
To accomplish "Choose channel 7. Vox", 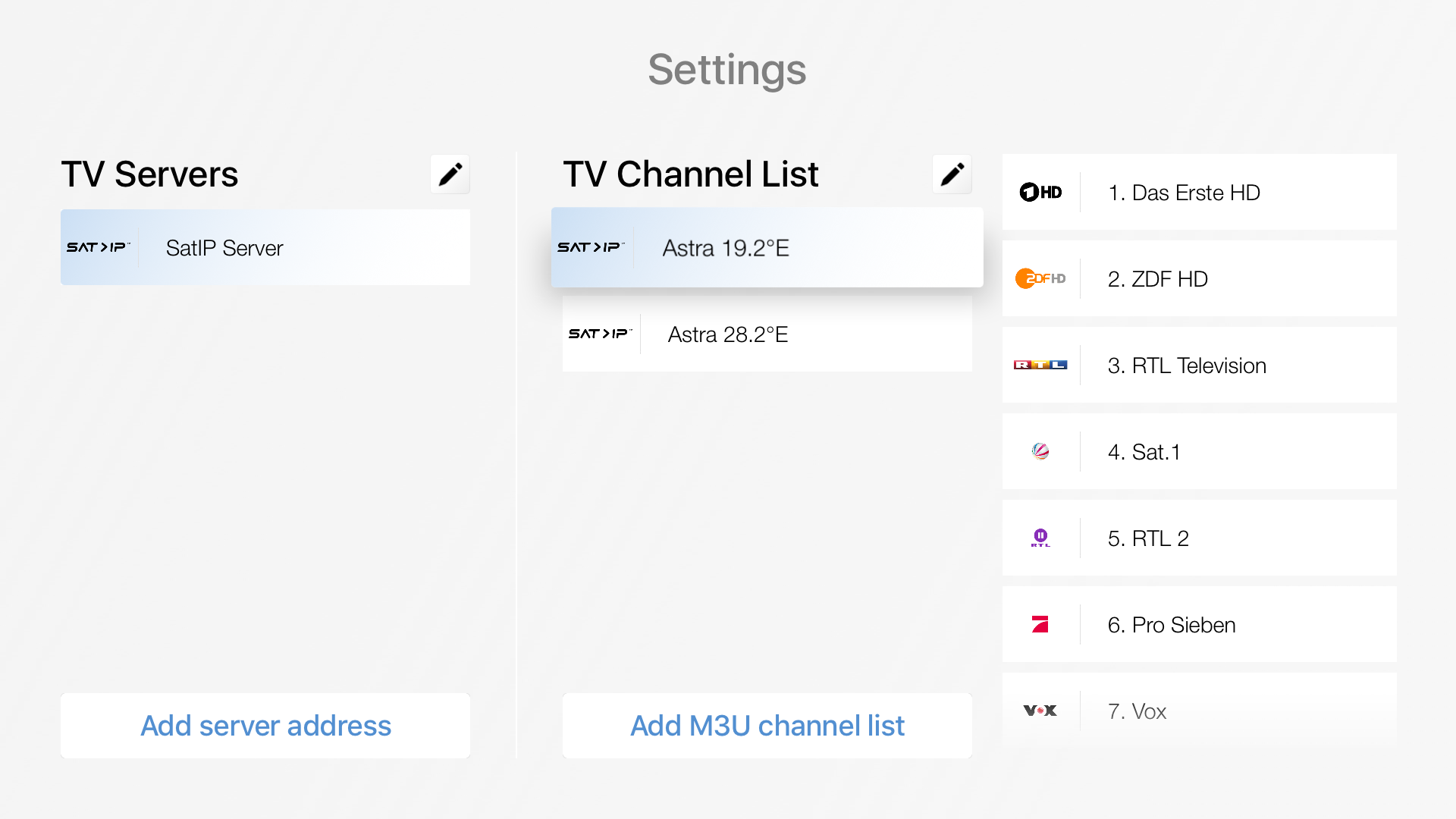I will [1200, 711].
